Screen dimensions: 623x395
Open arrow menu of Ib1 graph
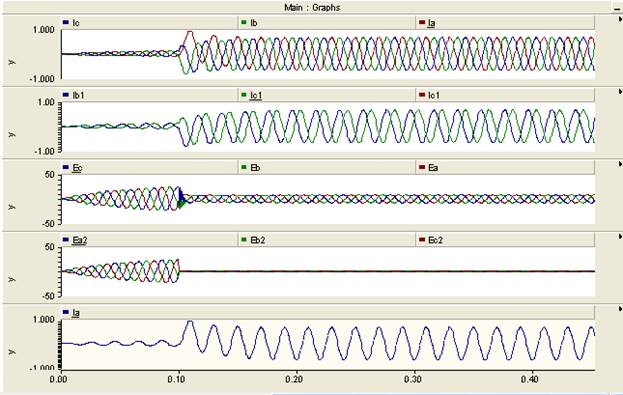[x=620, y=91]
